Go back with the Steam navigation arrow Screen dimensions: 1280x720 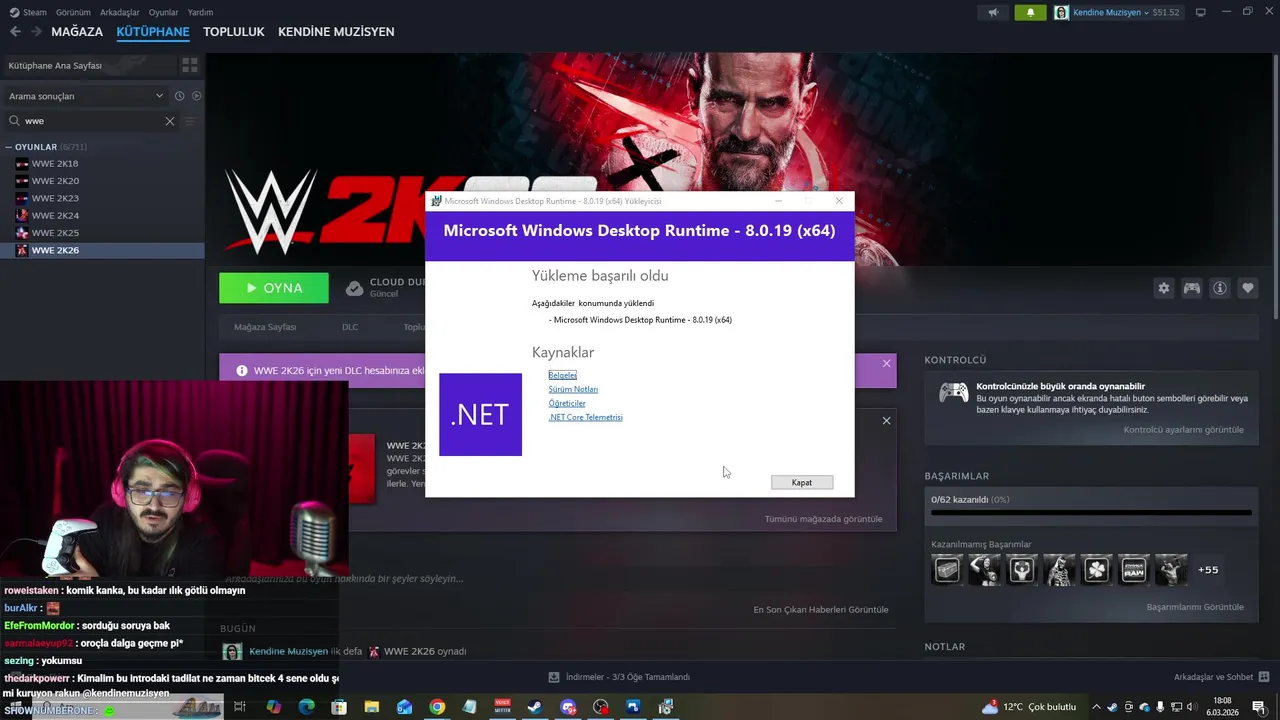click(x=15, y=32)
